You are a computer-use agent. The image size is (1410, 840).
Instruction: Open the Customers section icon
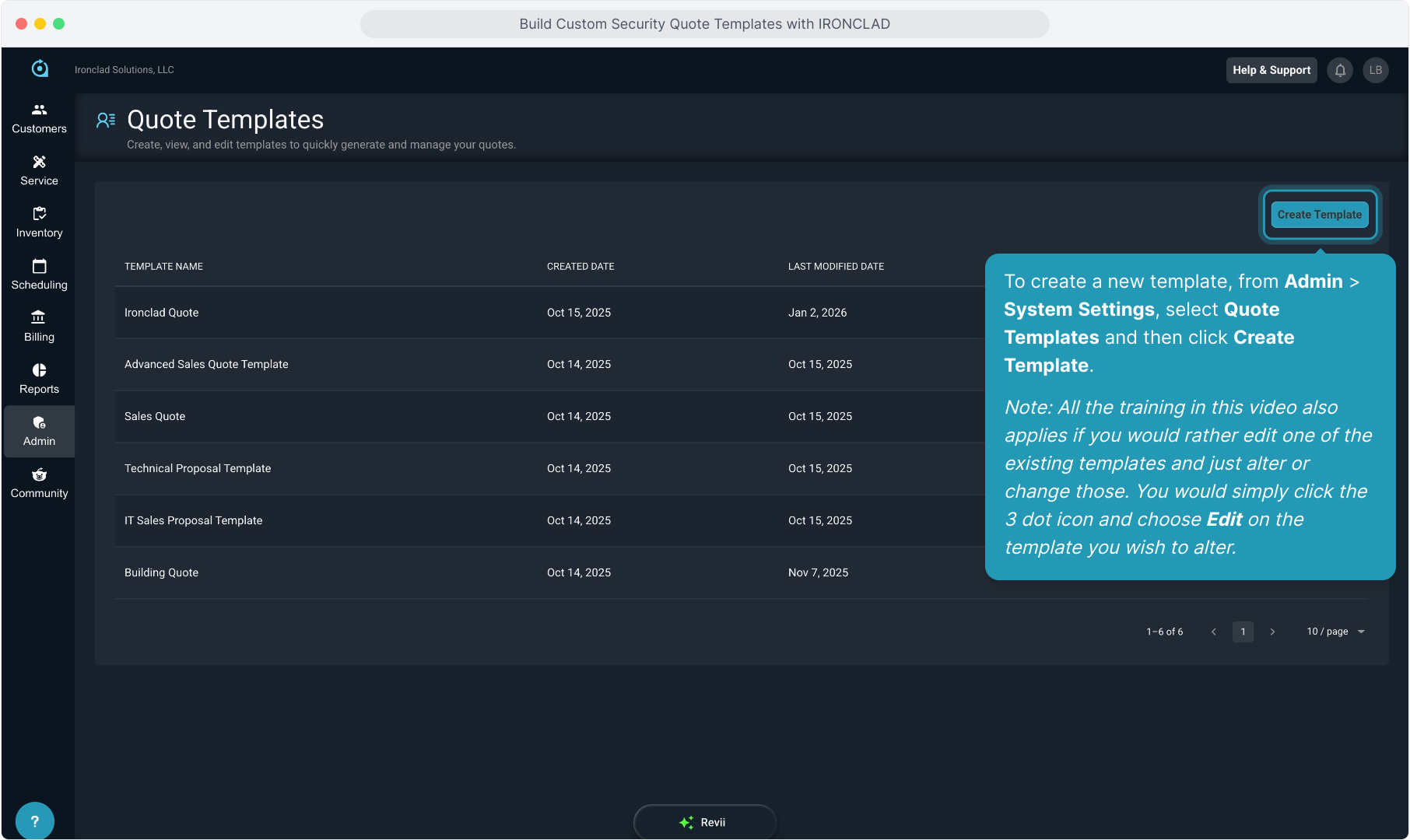(x=39, y=110)
